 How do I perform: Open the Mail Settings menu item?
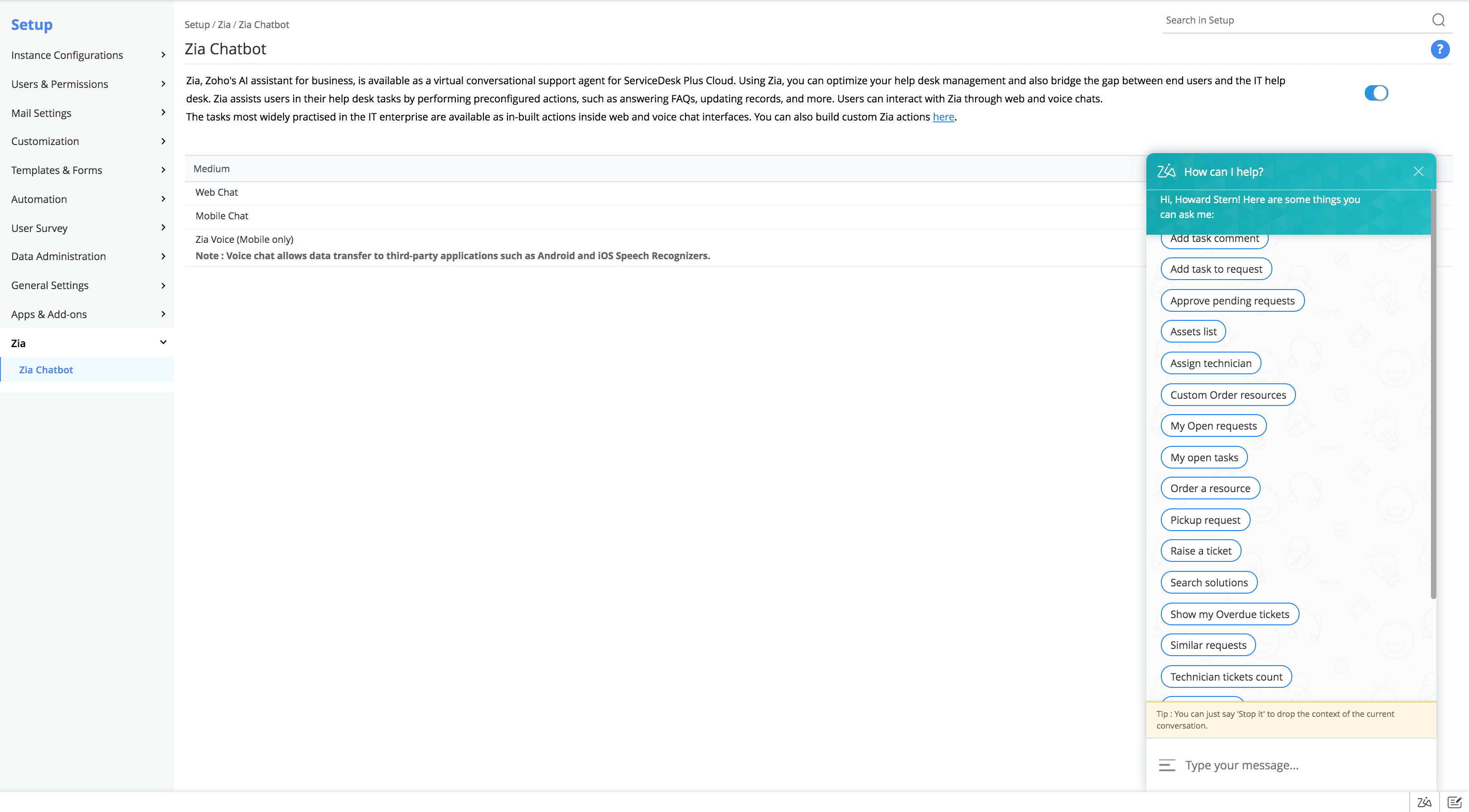(x=41, y=113)
